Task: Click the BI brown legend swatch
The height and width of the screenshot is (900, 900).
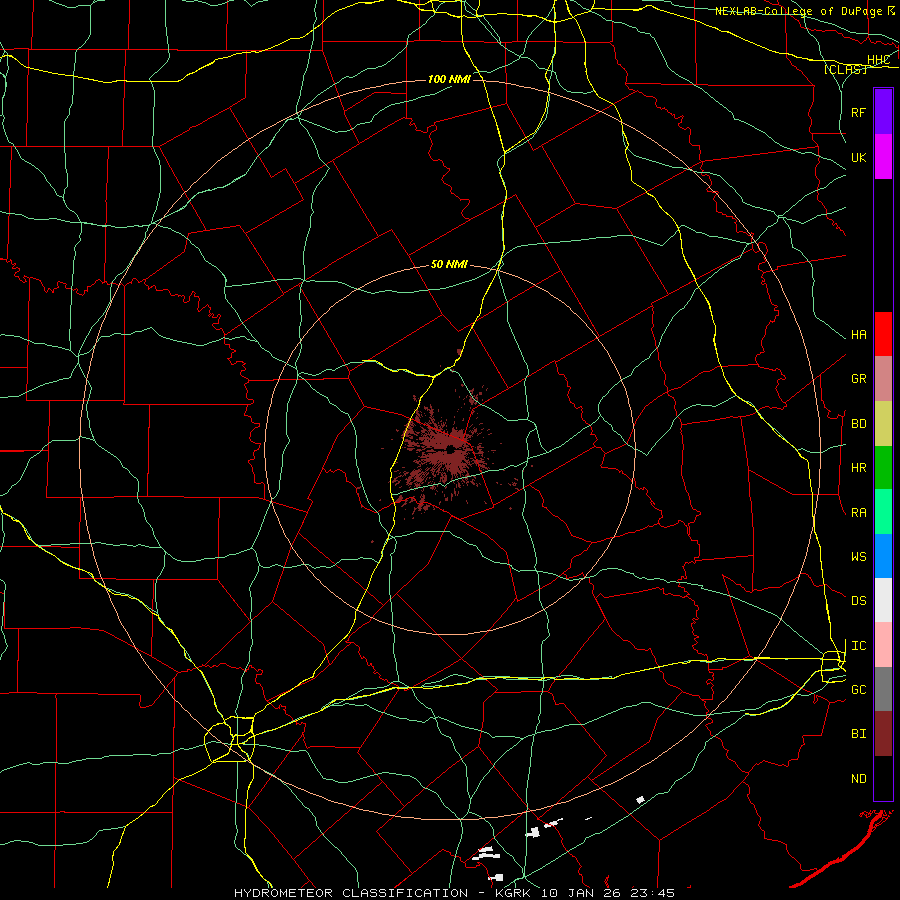Action: (x=883, y=734)
